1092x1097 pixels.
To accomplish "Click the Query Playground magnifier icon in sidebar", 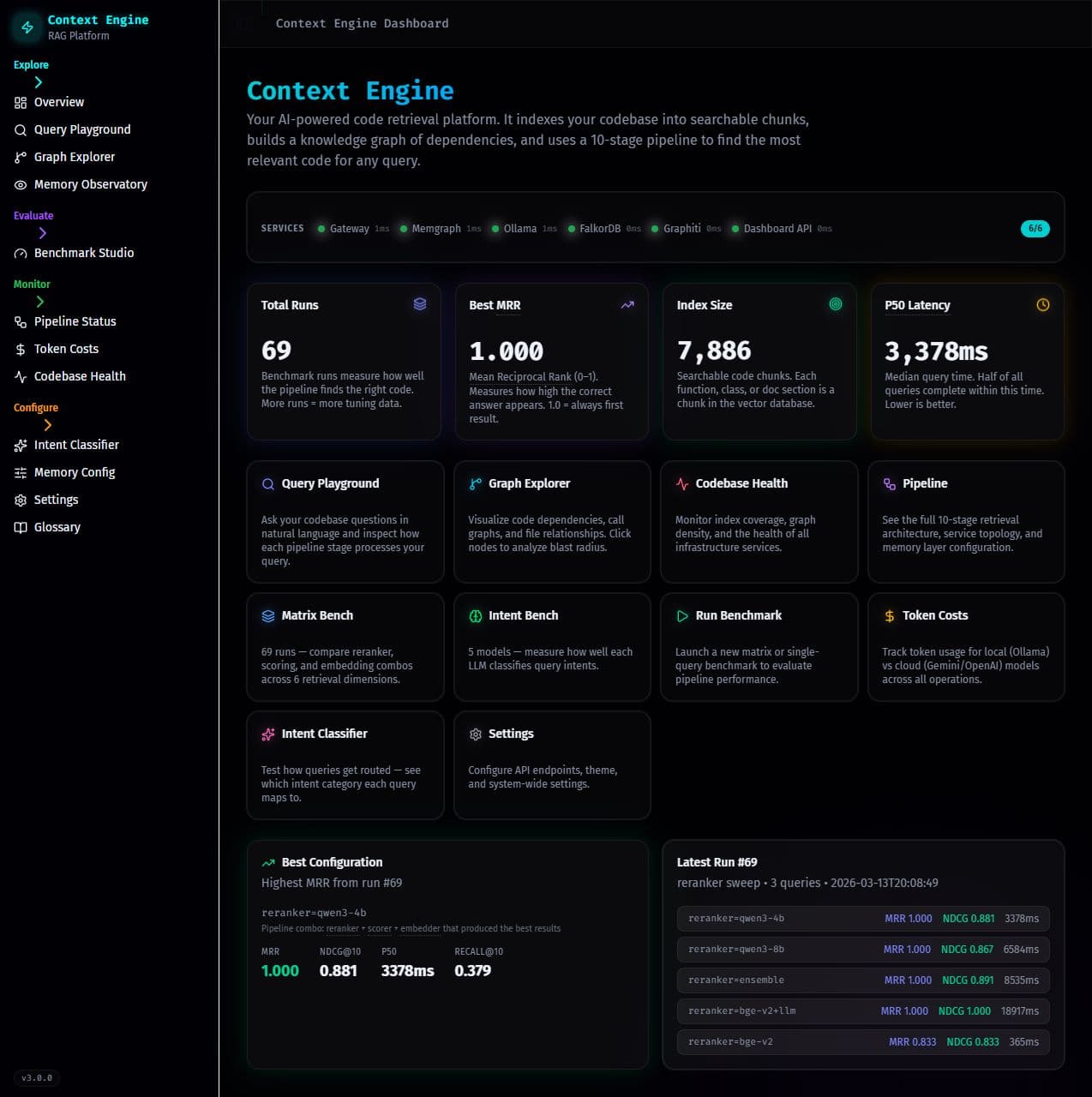I will 21,130.
